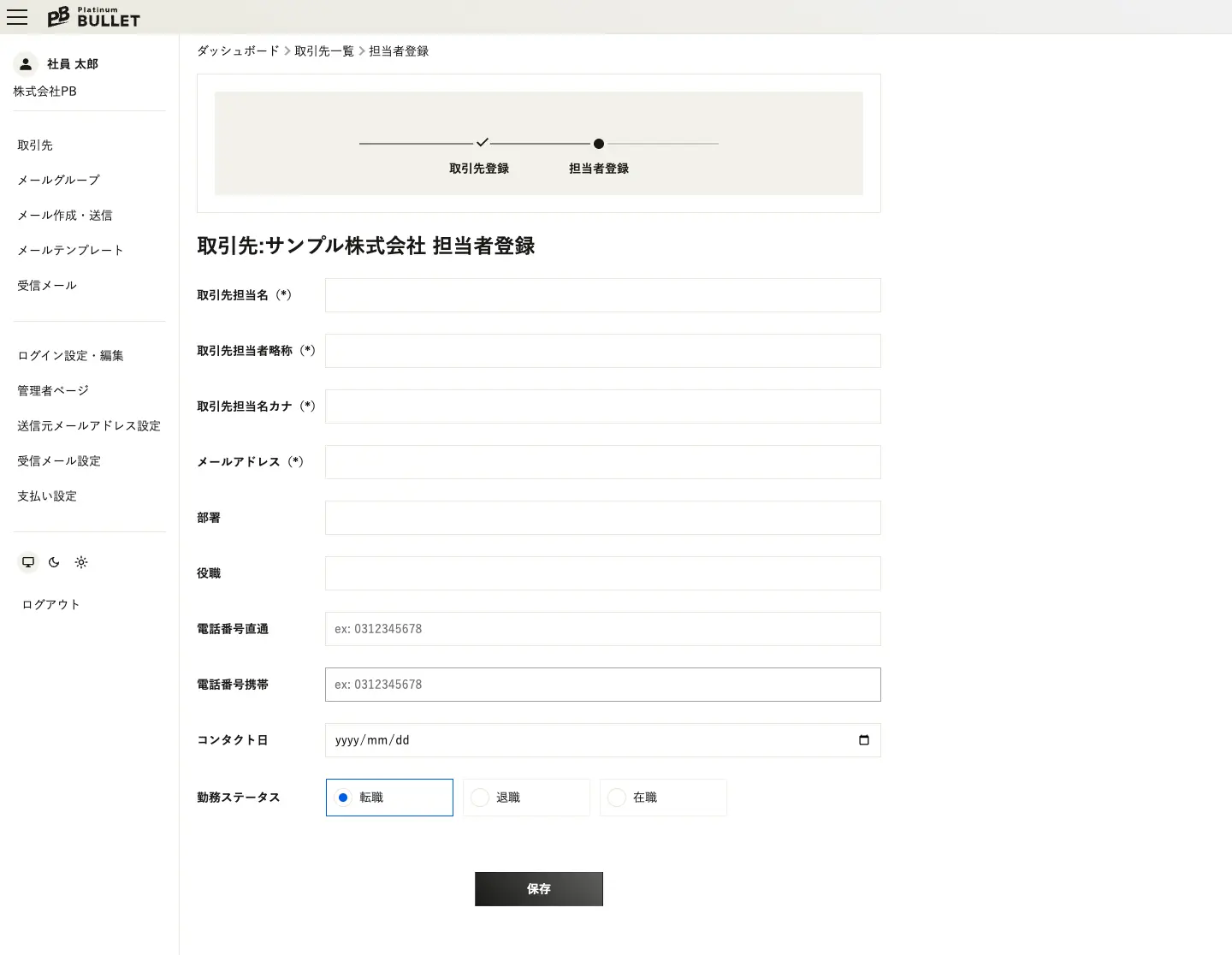Open the calendar picker icon
1232x955 pixels.
click(863, 740)
